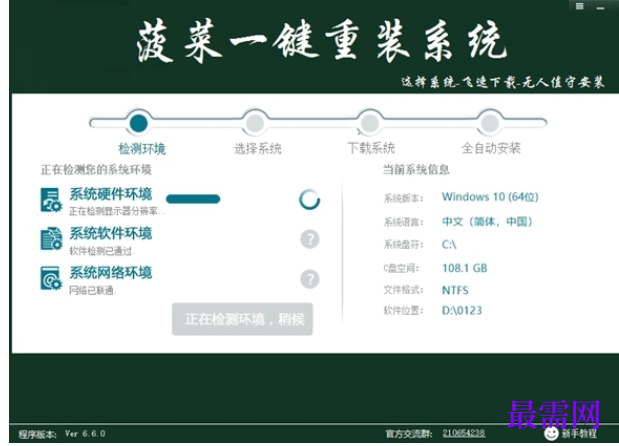The image size is (619, 446).
Task: Click the Ver 6.6.0 version text
Action: pos(85,434)
